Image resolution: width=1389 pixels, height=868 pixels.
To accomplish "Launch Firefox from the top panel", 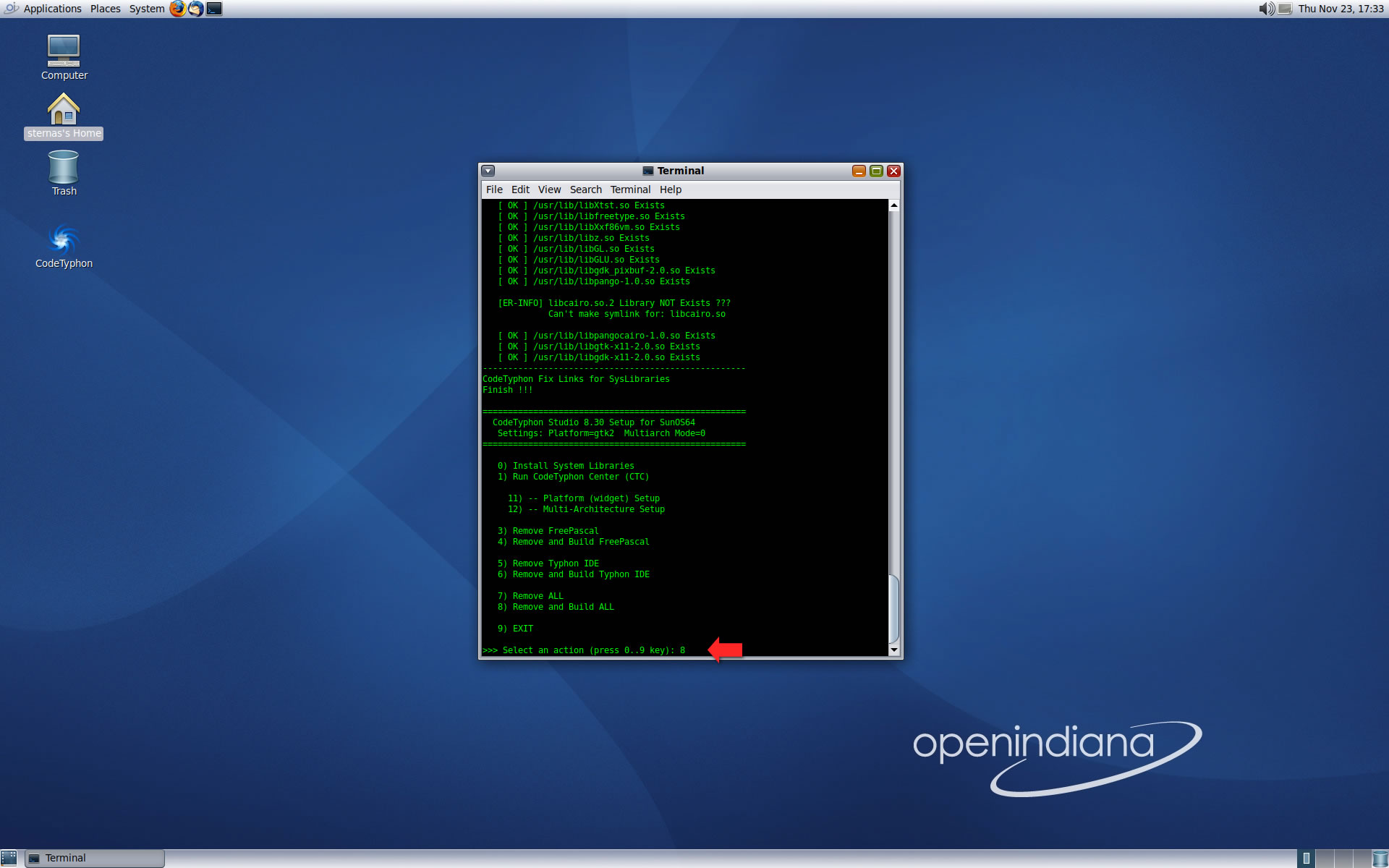I will point(177,9).
